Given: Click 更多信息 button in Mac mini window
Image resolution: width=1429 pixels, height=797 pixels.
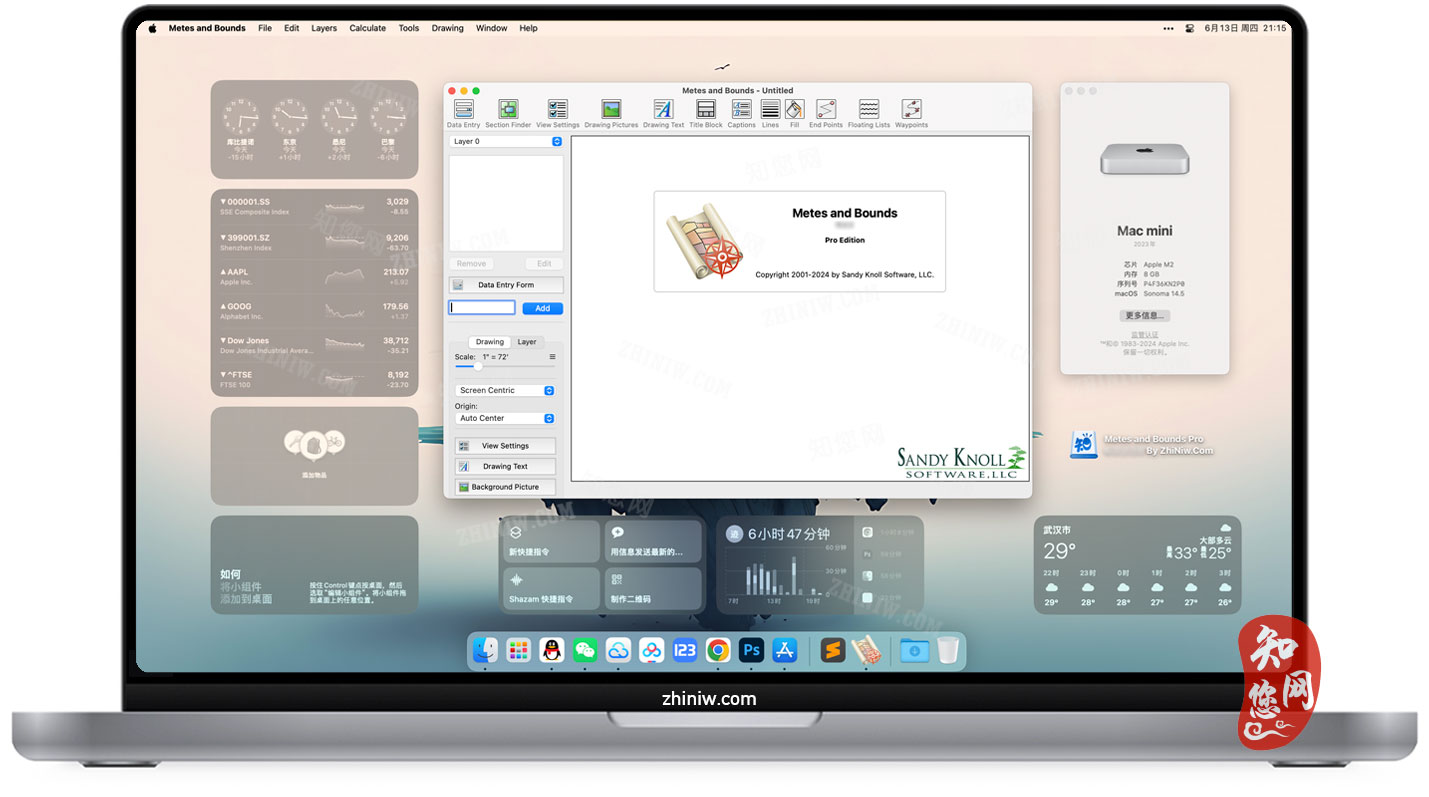Looking at the screenshot, I should [1144, 315].
